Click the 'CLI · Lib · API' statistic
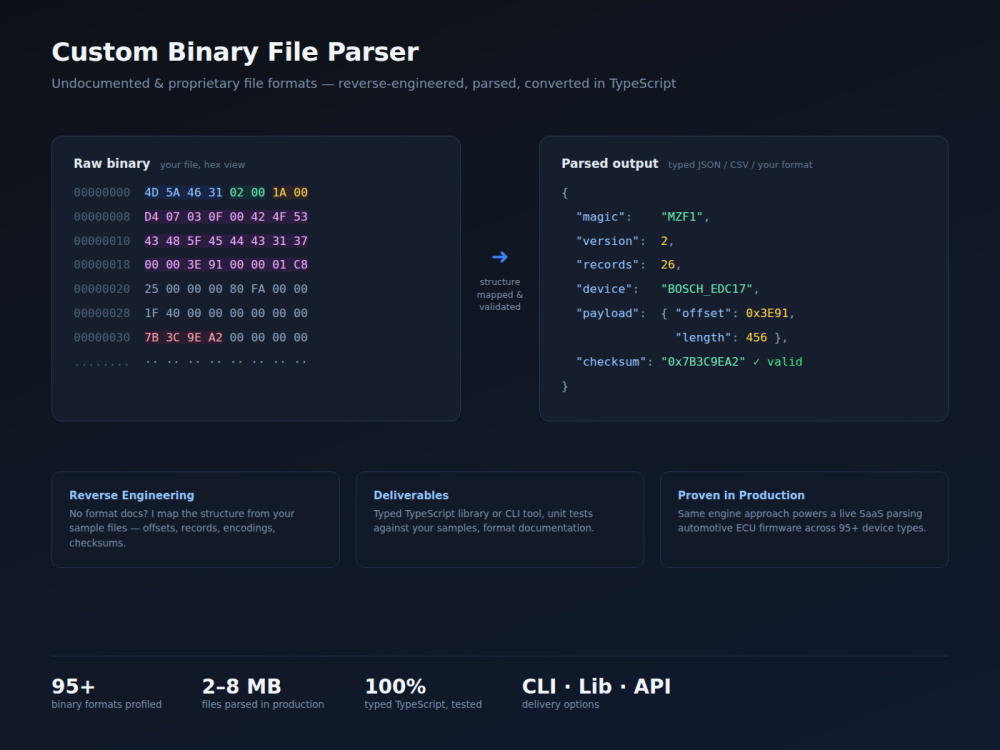This screenshot has width=1000, height=750. [x=596, y=686]
